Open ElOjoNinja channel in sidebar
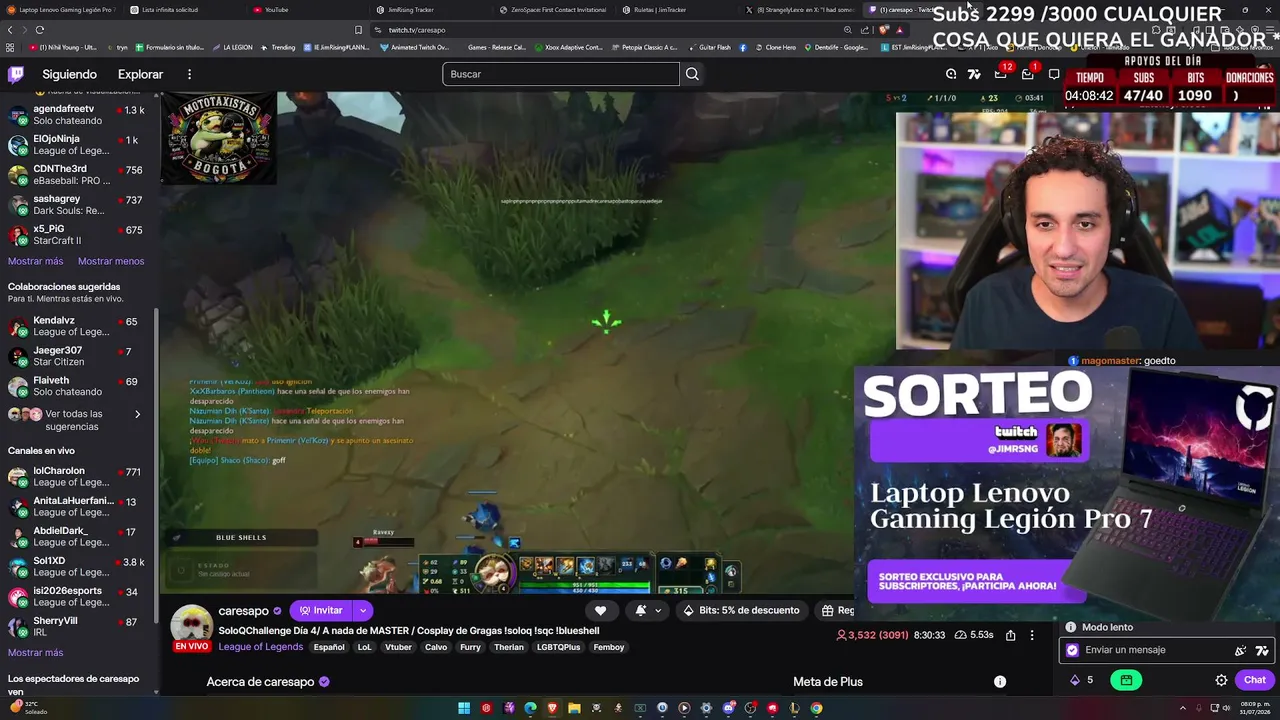 click(78, 145)
